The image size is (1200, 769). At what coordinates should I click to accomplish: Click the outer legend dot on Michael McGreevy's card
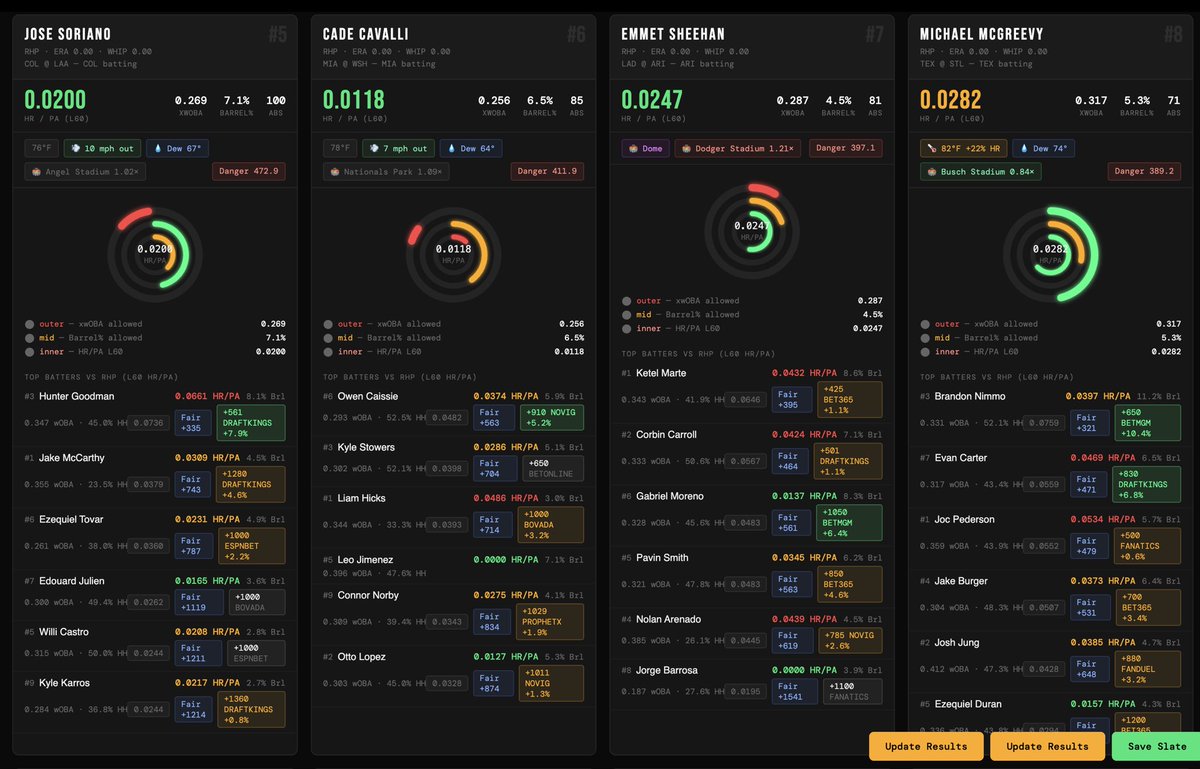(925, 324)
